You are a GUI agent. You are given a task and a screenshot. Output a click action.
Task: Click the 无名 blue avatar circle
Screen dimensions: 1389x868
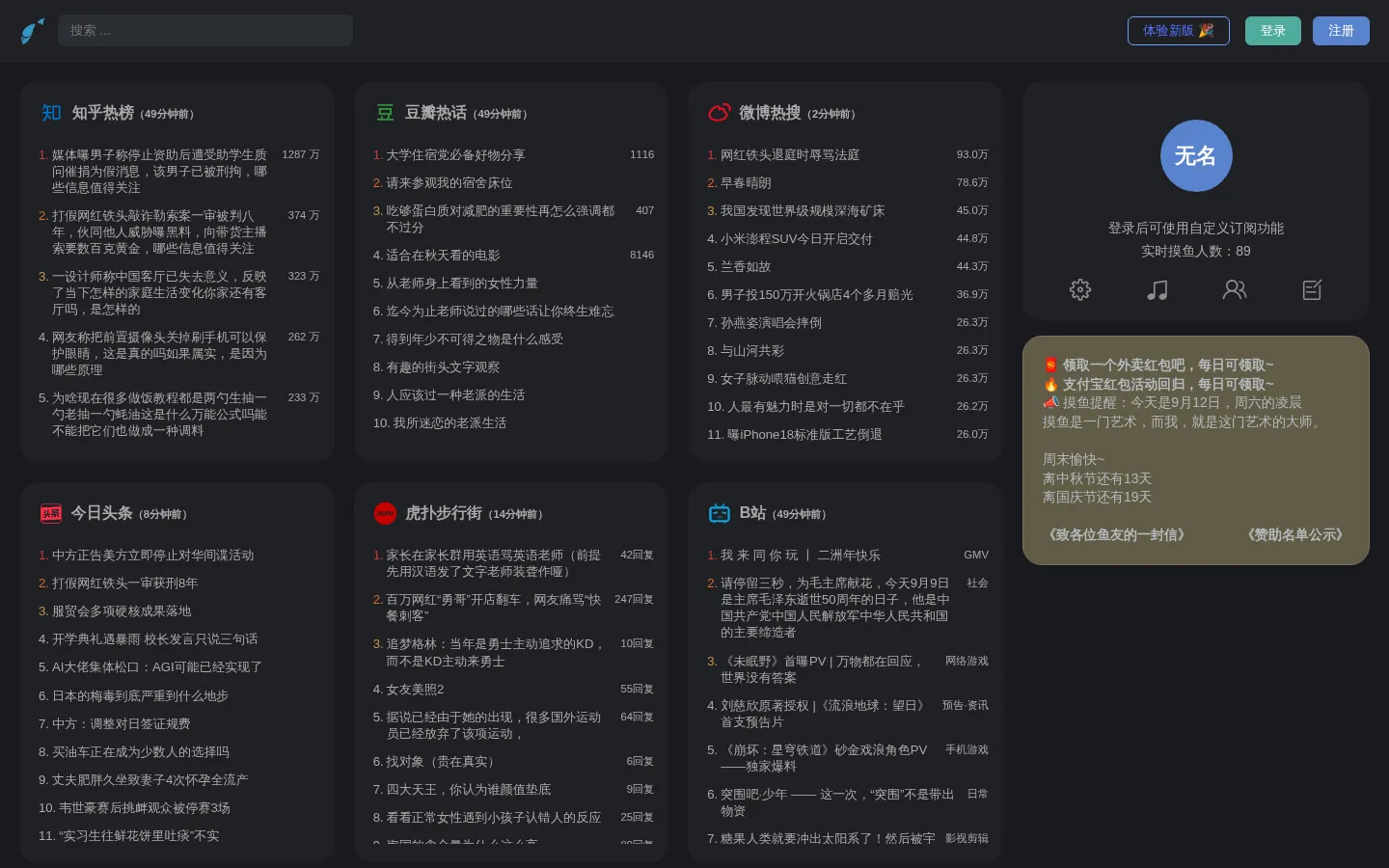tap(1196, 155)
